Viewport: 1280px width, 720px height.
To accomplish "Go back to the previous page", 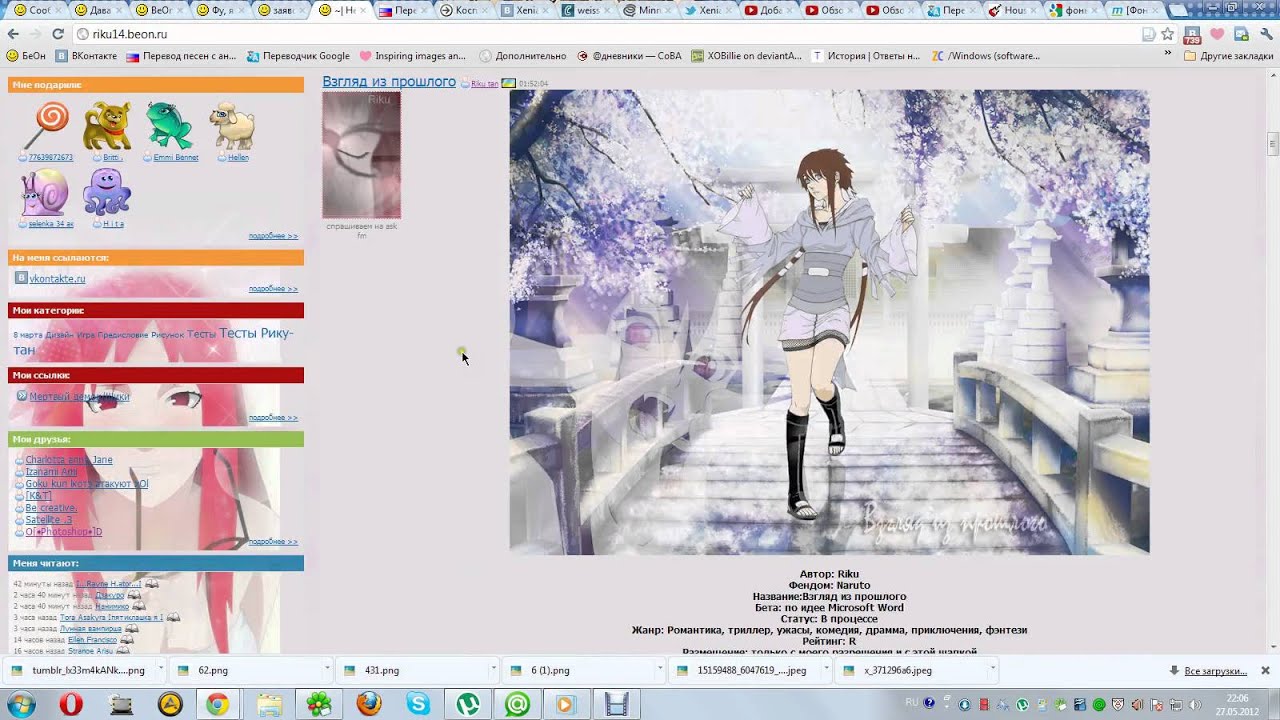I will 15,34.
